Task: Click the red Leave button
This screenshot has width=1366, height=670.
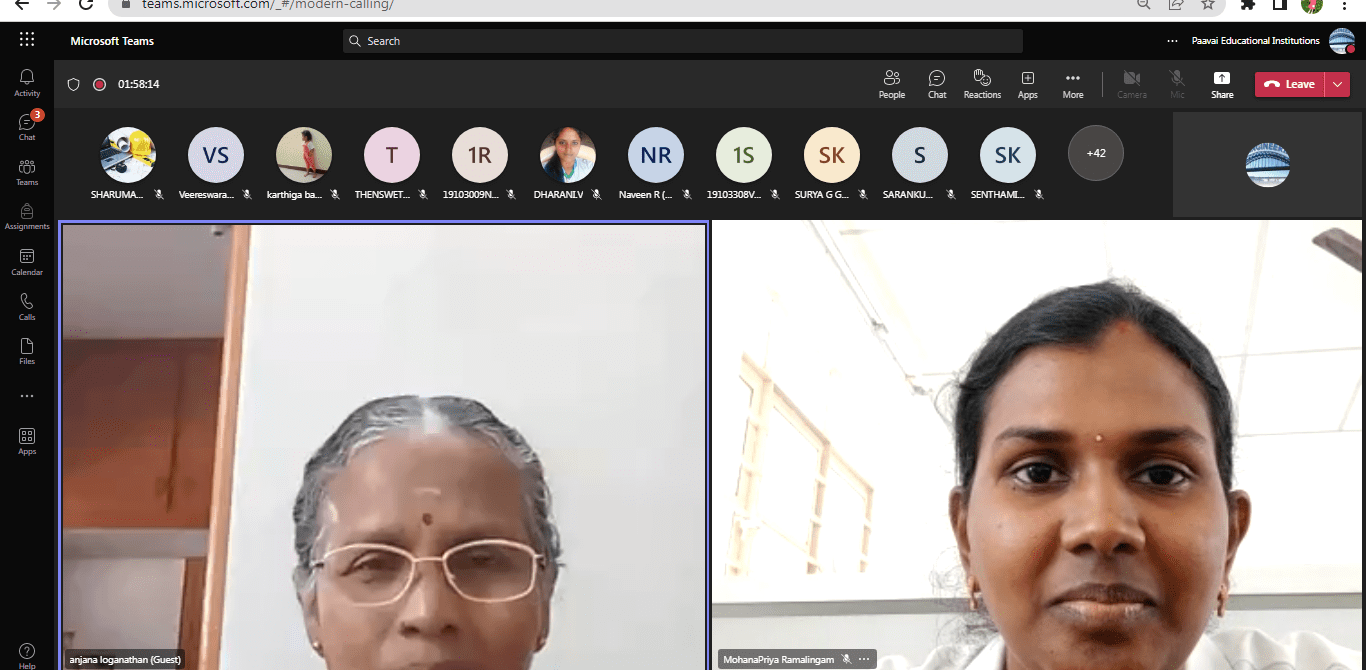Action: point(1289,84)
